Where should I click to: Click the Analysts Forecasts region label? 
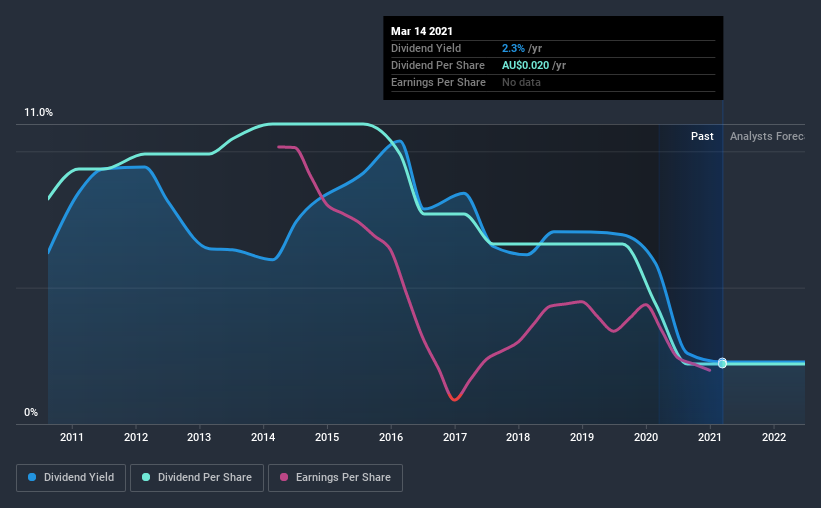tap(767, 137)
